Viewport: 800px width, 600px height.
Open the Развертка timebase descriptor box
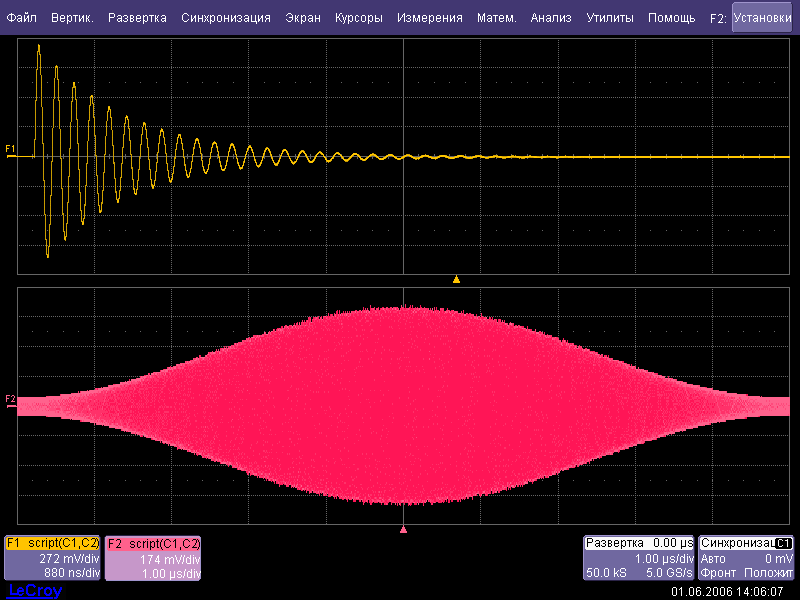click(639, 558)
